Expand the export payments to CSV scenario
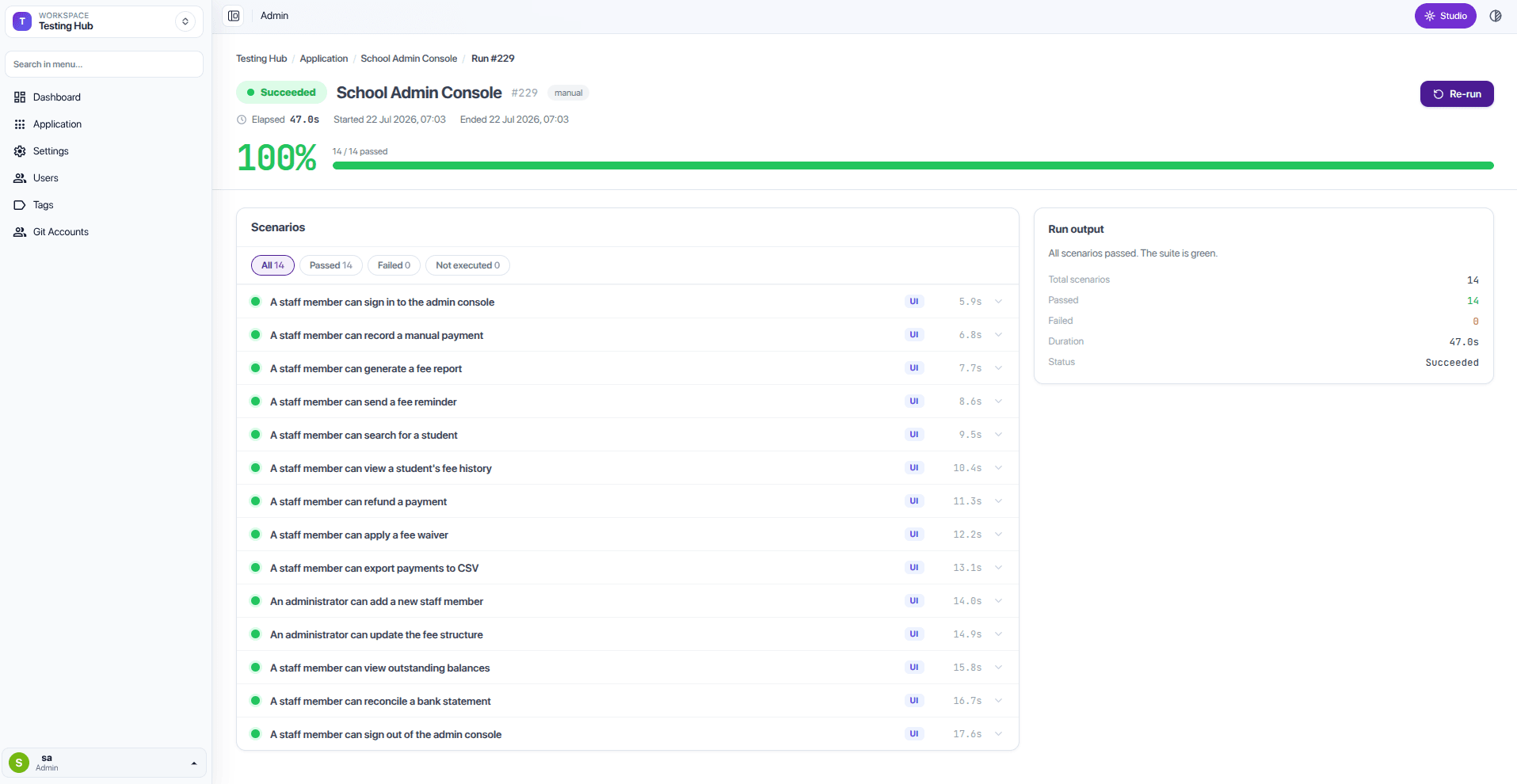Image resolution: width=1517 pixels, height=784 pixels. [998, 568]
